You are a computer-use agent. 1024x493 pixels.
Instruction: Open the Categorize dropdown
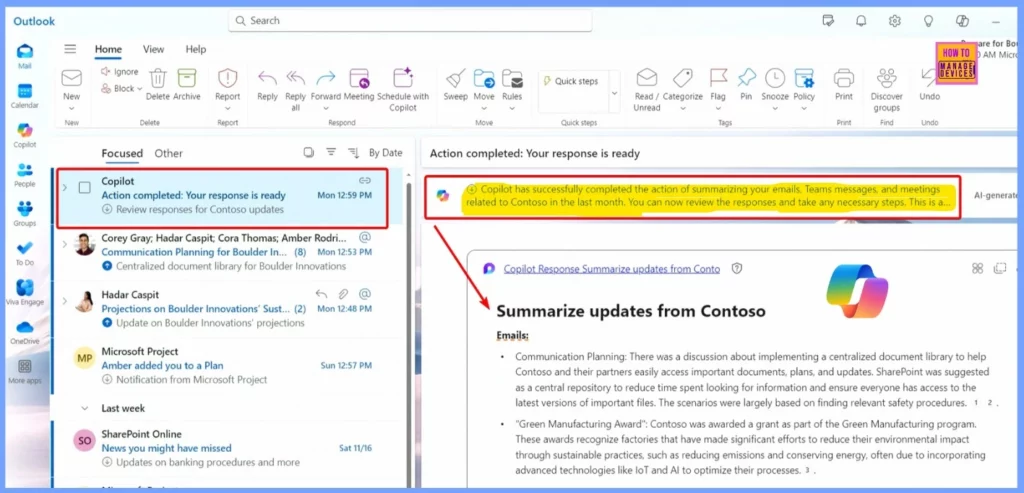click(x=682, y=108)
